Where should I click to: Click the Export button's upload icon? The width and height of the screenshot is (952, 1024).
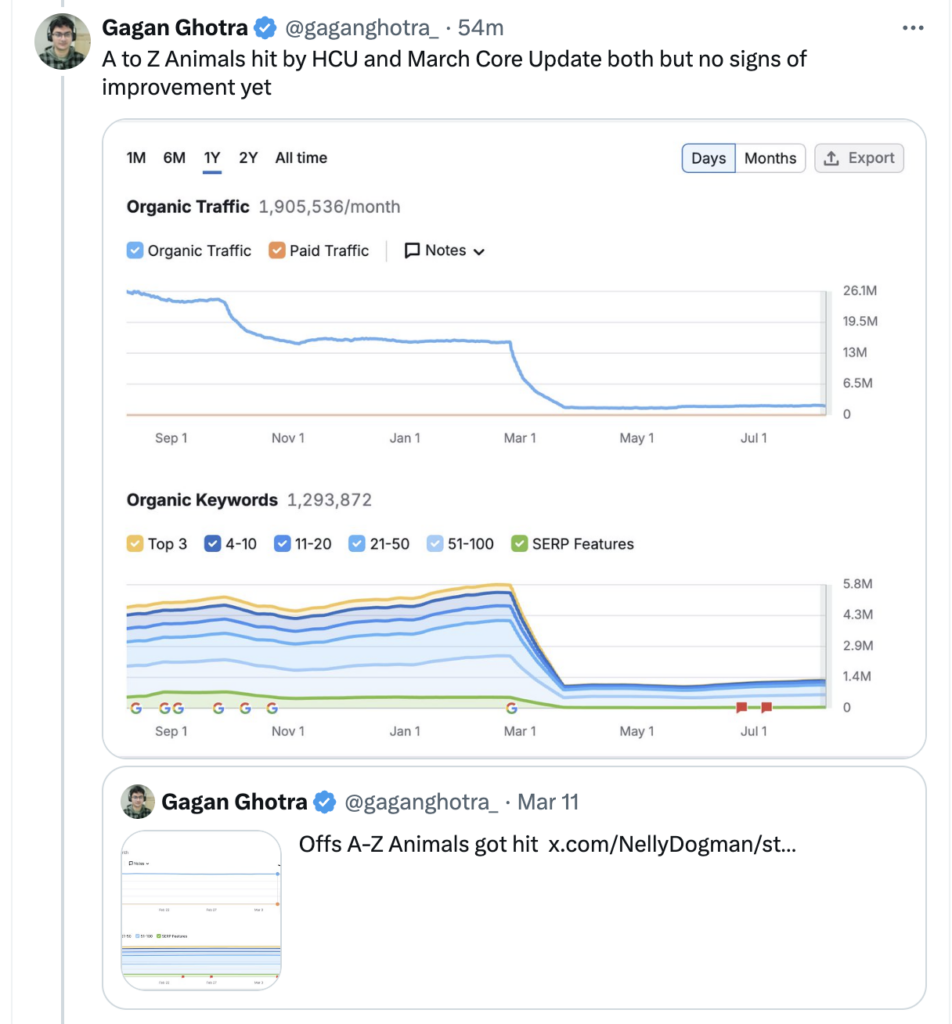click(832, 158)
